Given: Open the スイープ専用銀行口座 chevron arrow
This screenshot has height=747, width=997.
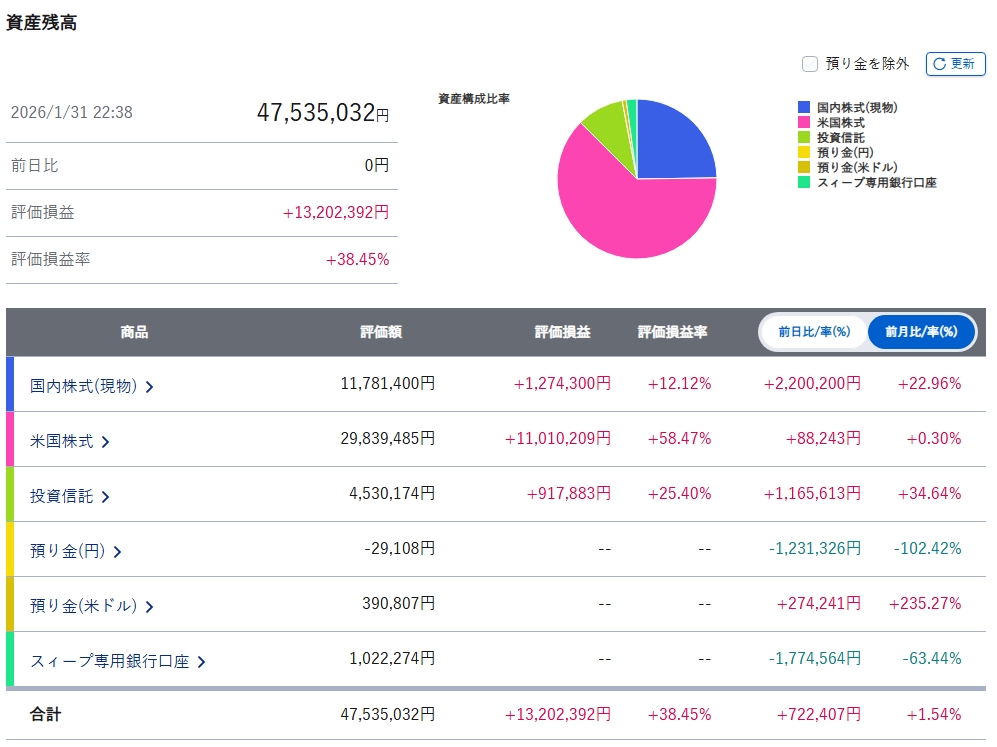Looking at the screenshot, I should coord(201,661).
